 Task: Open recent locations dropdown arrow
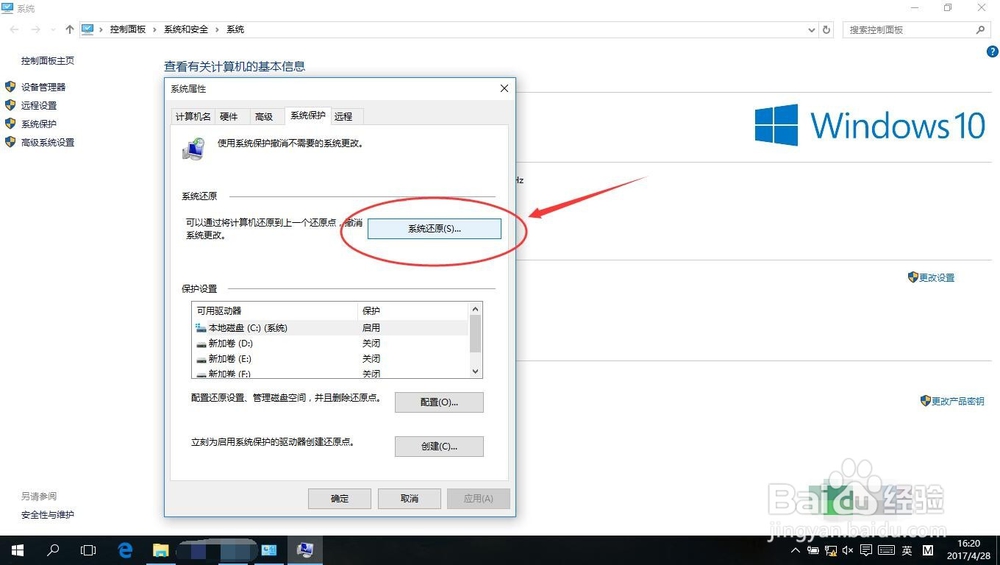53,29
